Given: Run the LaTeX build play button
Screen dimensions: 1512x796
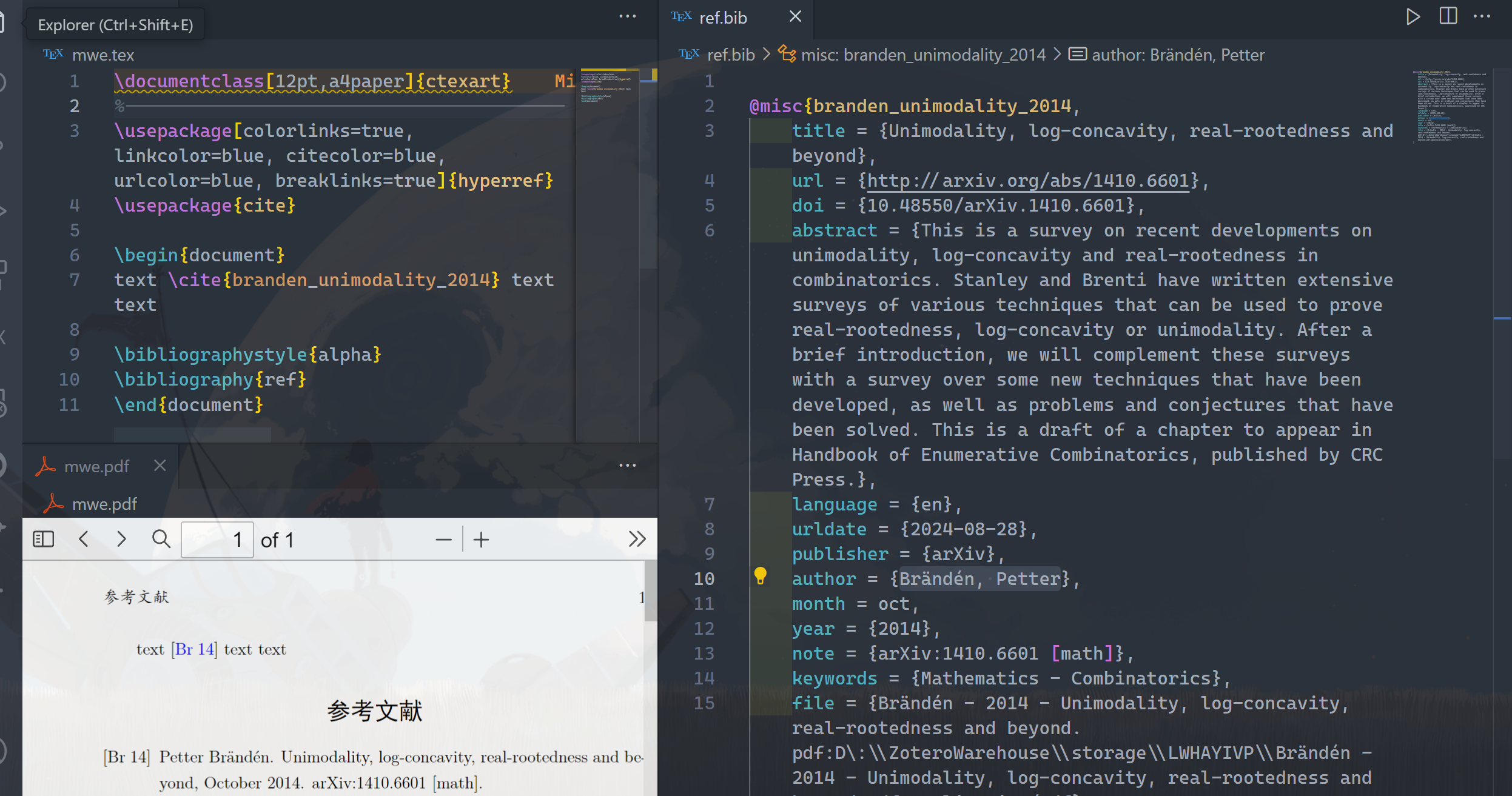Looking at the screenshot, I should pos(1413,17).
